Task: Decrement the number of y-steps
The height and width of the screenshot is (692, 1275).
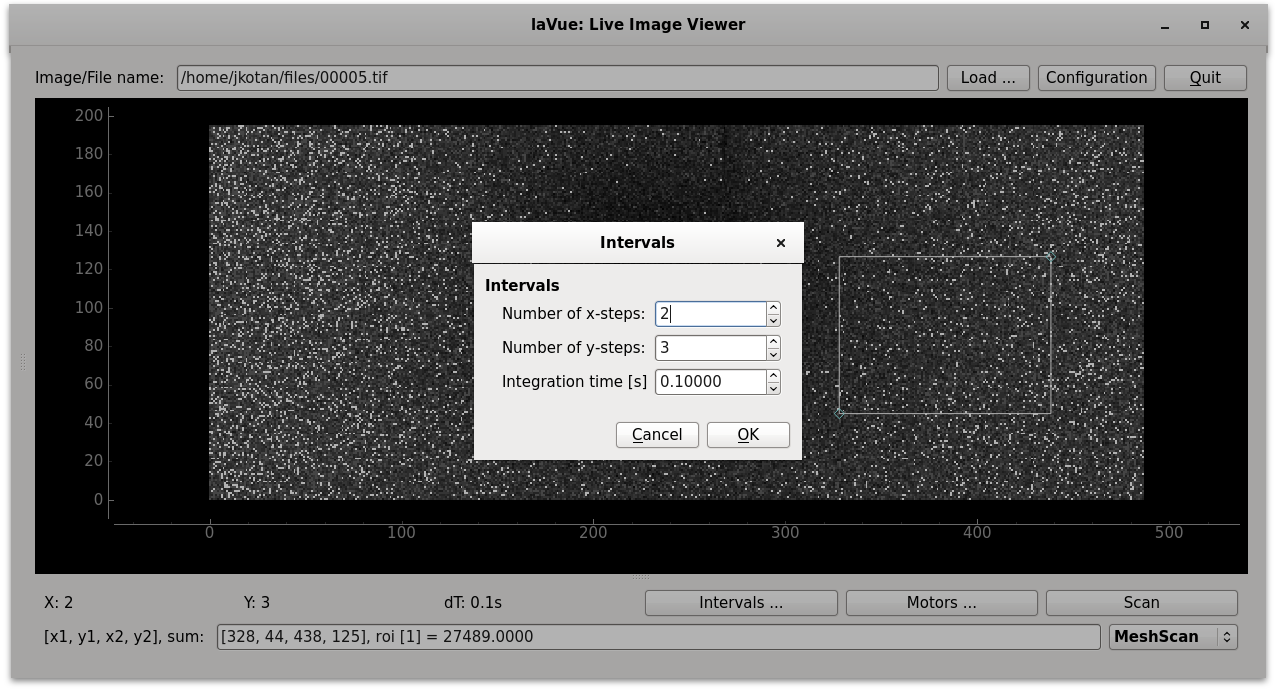Action: (773, 354)
